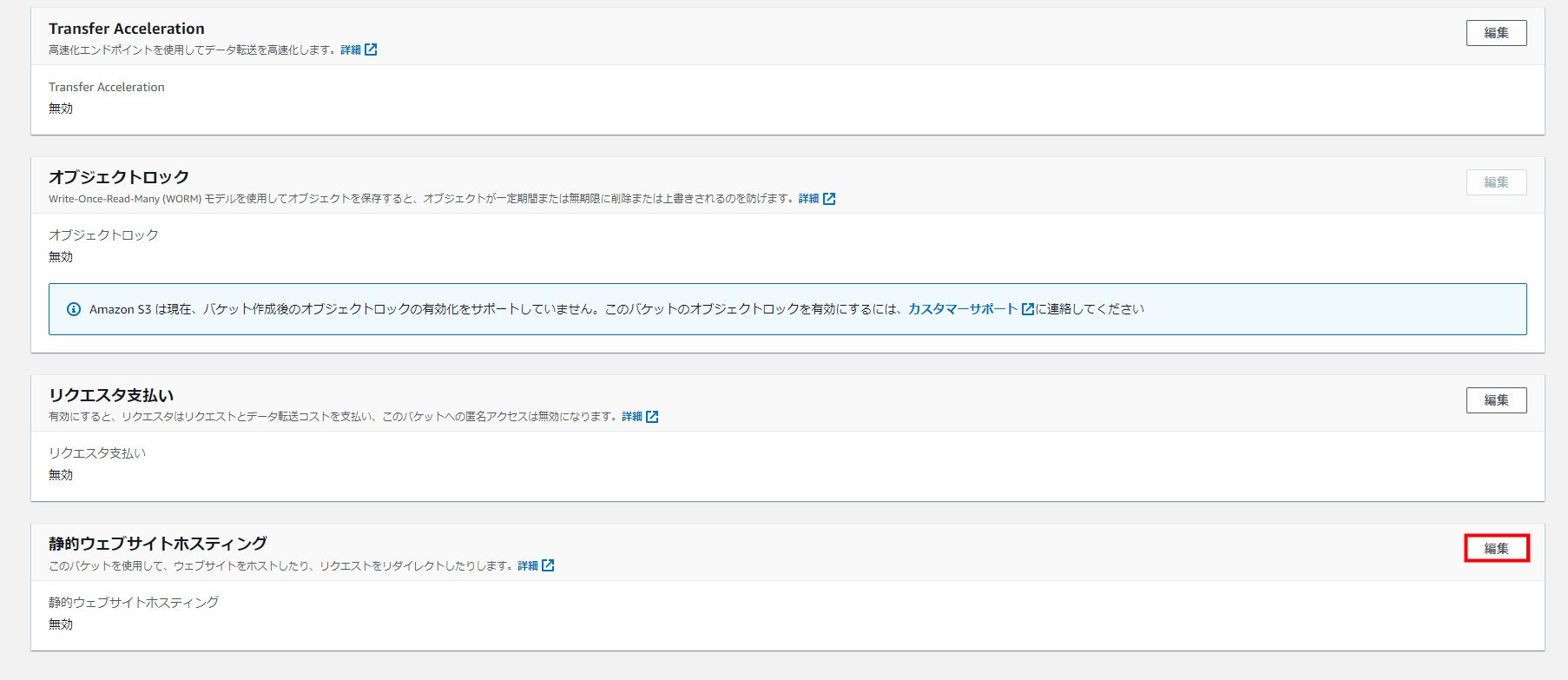This screenshot has width=1568, height=680.
Task: Click the info icon in the Amazon S3 notice
Action: click(74, 309)
